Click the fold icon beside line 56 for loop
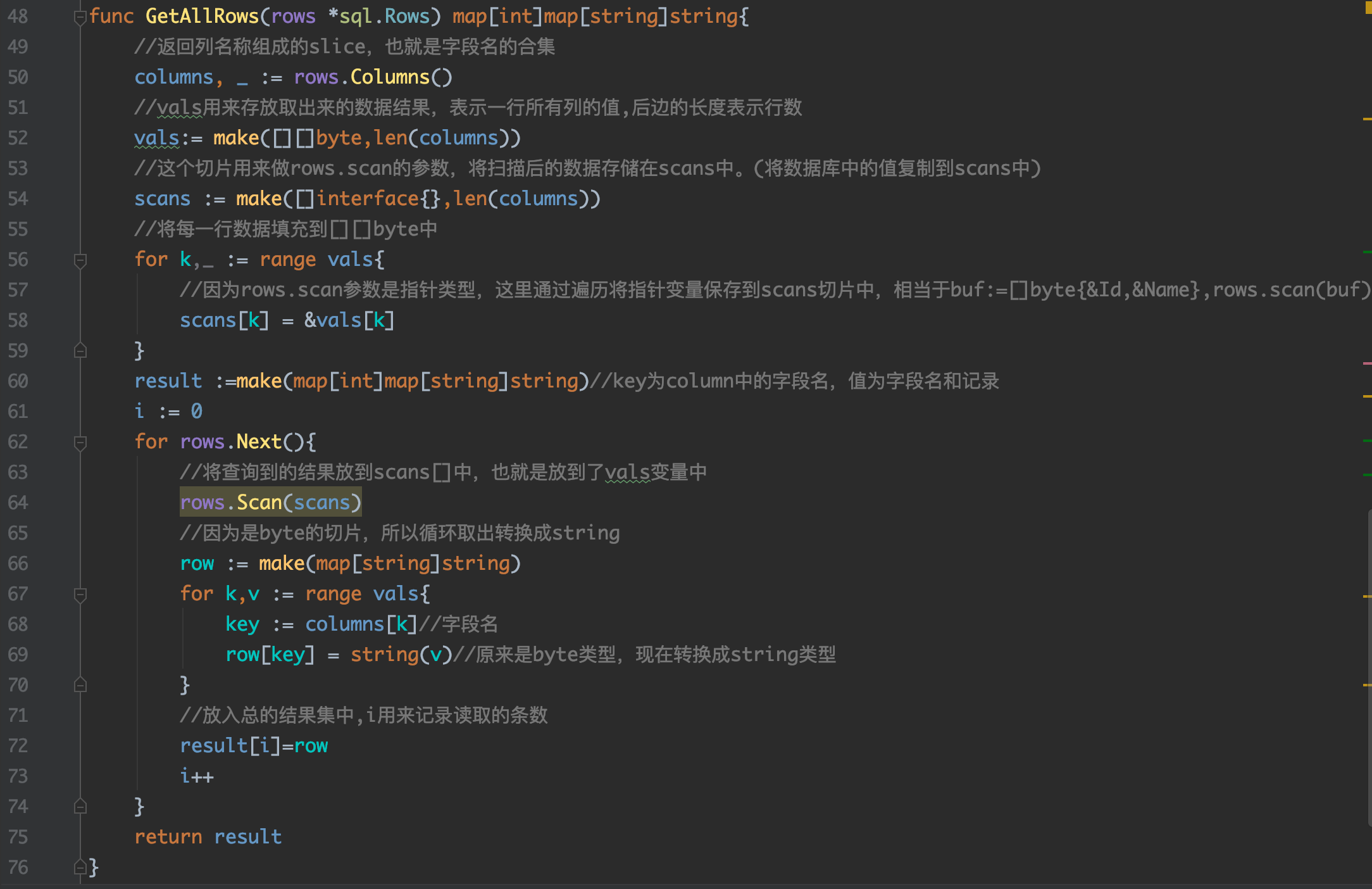Viewport: 1372px width, 889px height. coord(79,260)
